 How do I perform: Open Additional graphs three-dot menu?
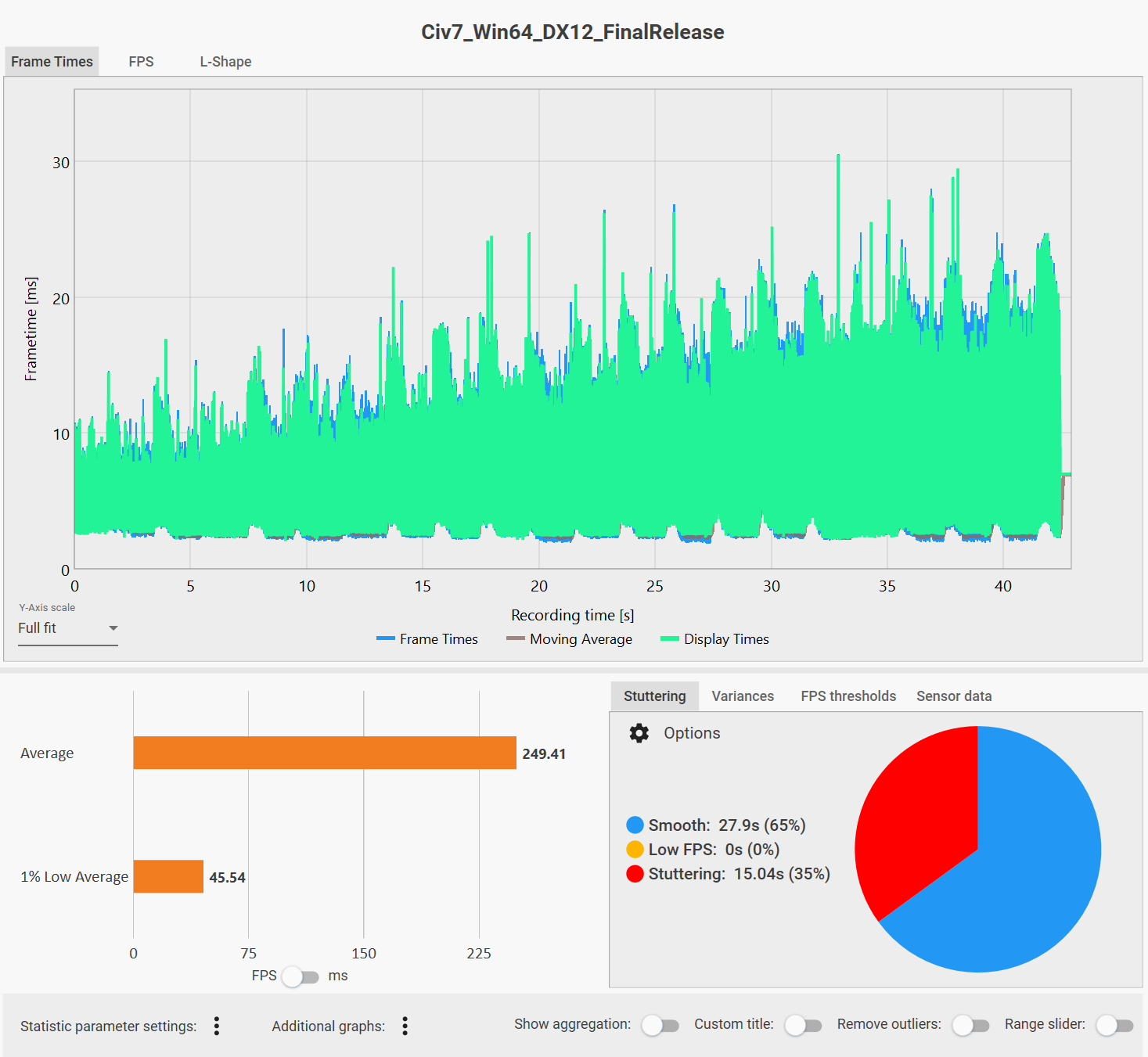(x=405, y=1026)
